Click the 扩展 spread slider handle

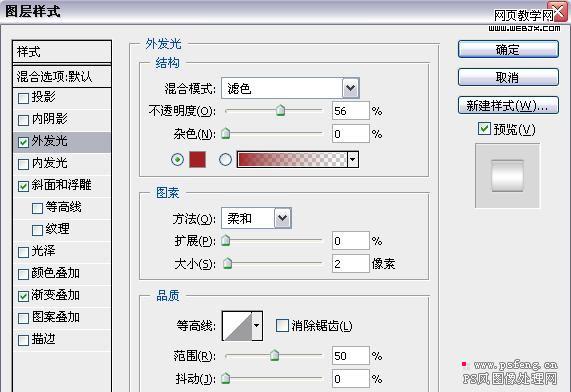point(226,240)
